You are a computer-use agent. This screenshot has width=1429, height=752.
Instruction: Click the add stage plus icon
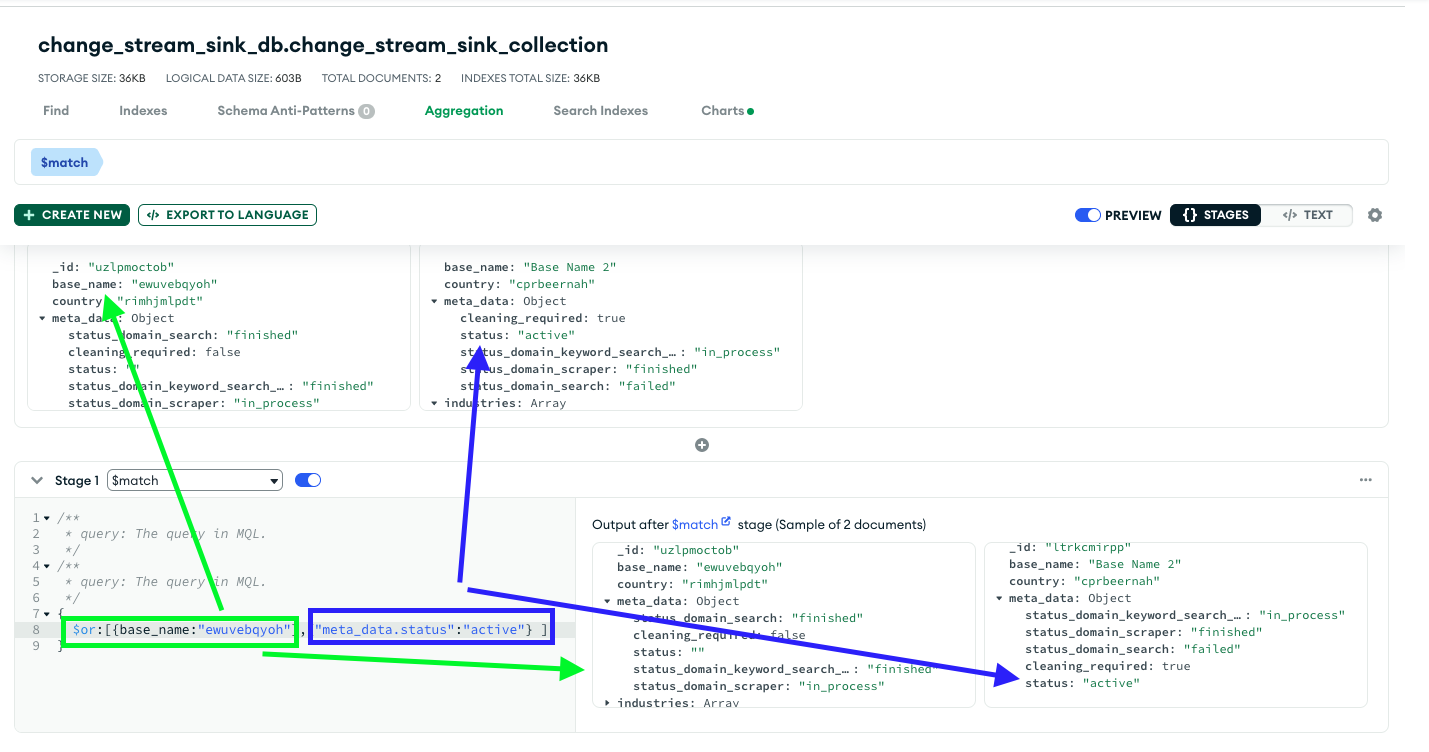(702, 445)
